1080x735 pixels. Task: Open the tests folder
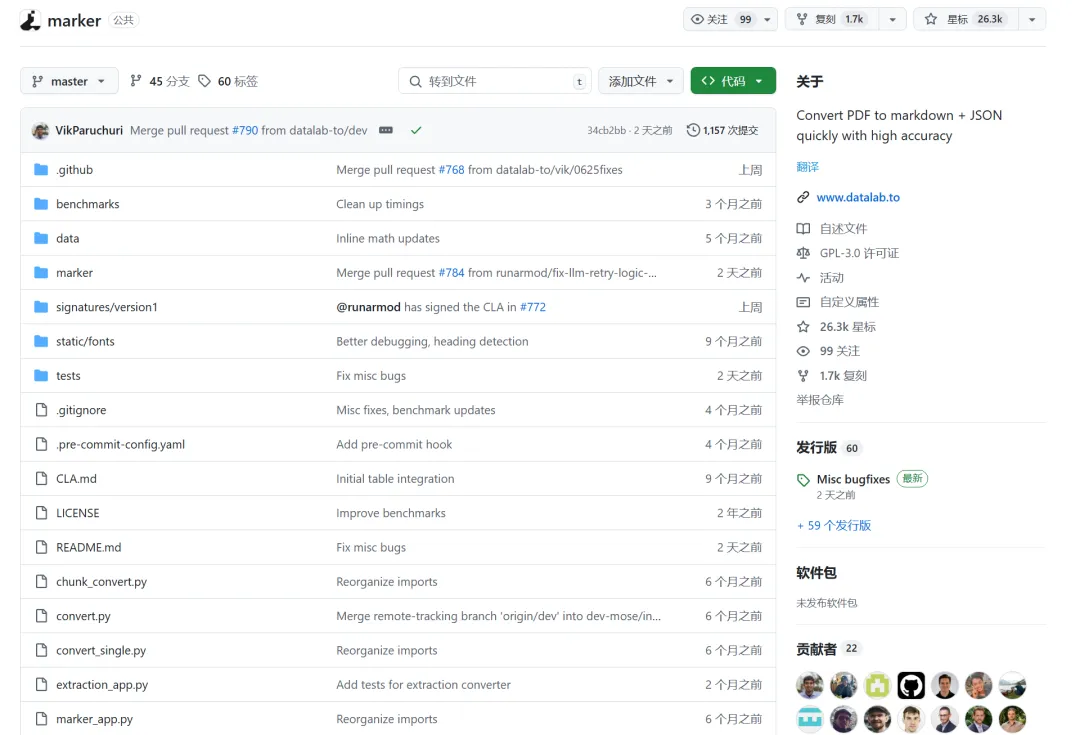68,375
